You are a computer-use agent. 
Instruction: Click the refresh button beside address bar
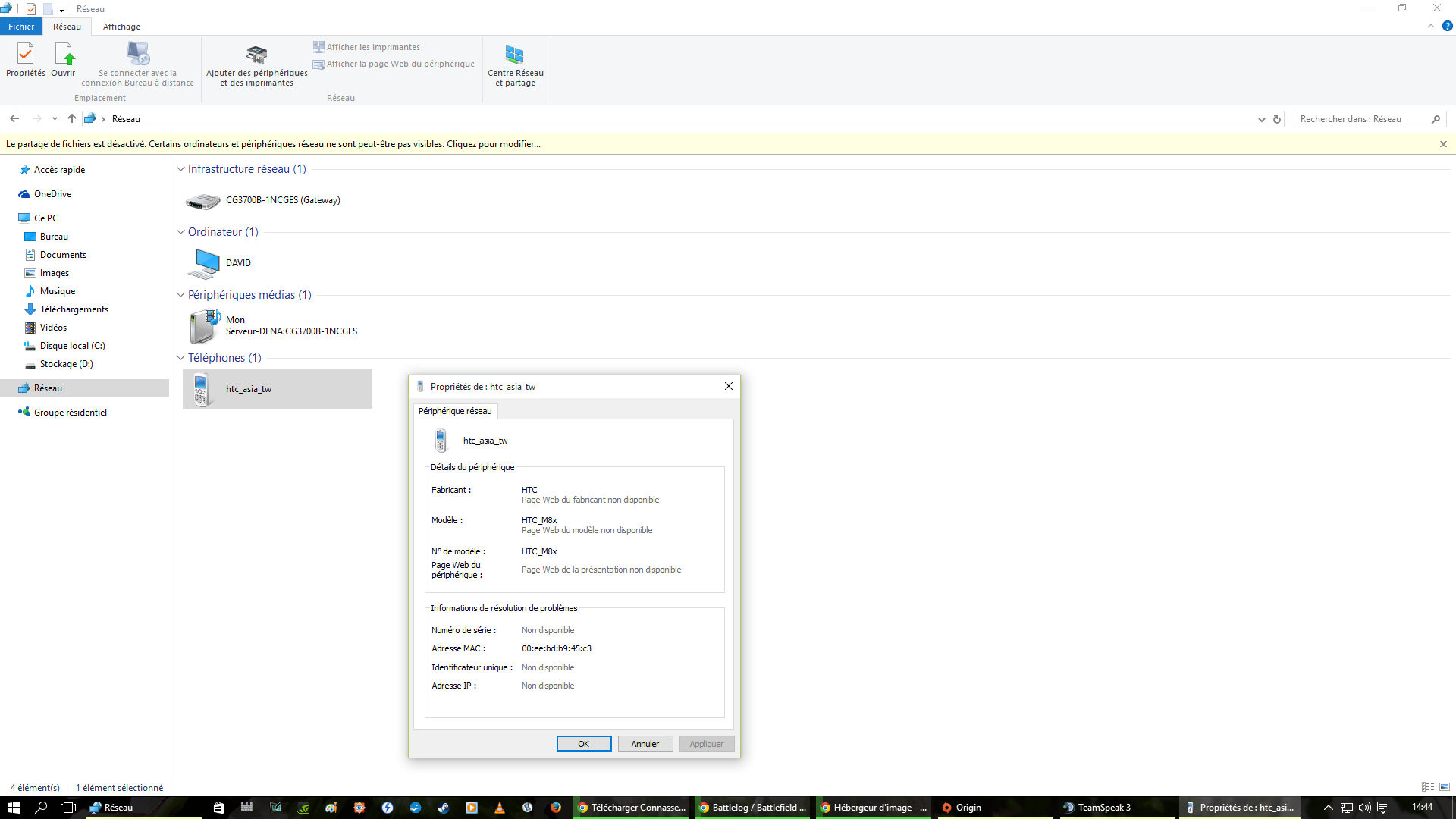tap(1277, 119)
